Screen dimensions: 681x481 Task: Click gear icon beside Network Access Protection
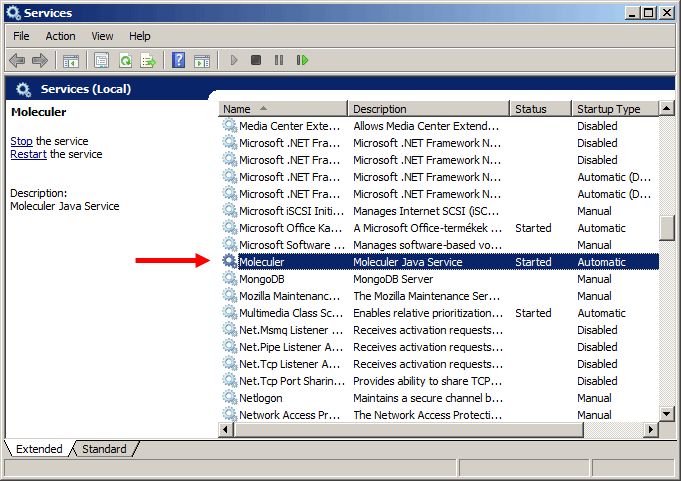pyautogui.click(x=230, y=414)
